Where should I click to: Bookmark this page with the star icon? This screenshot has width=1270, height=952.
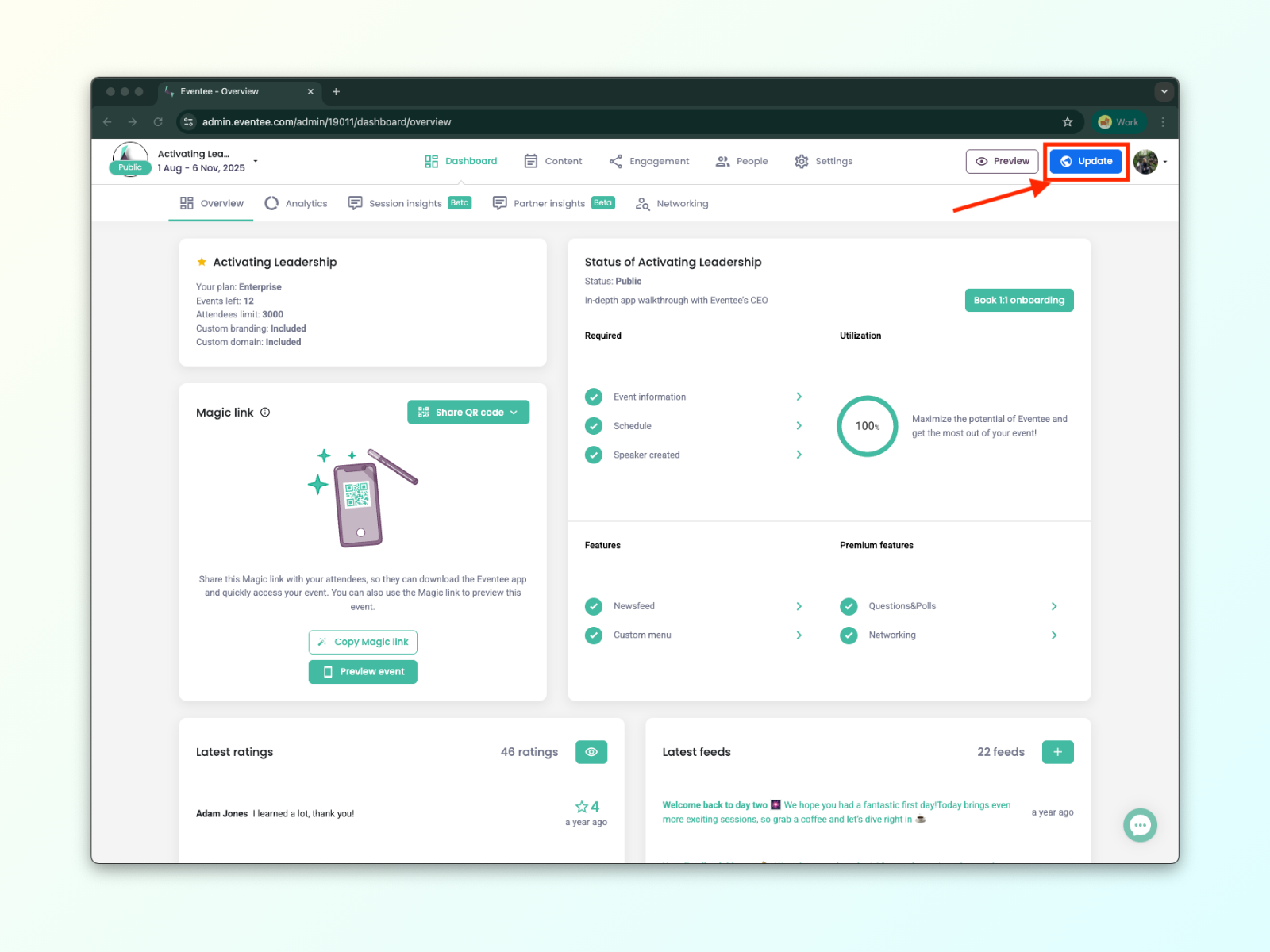pos(1068,122)
